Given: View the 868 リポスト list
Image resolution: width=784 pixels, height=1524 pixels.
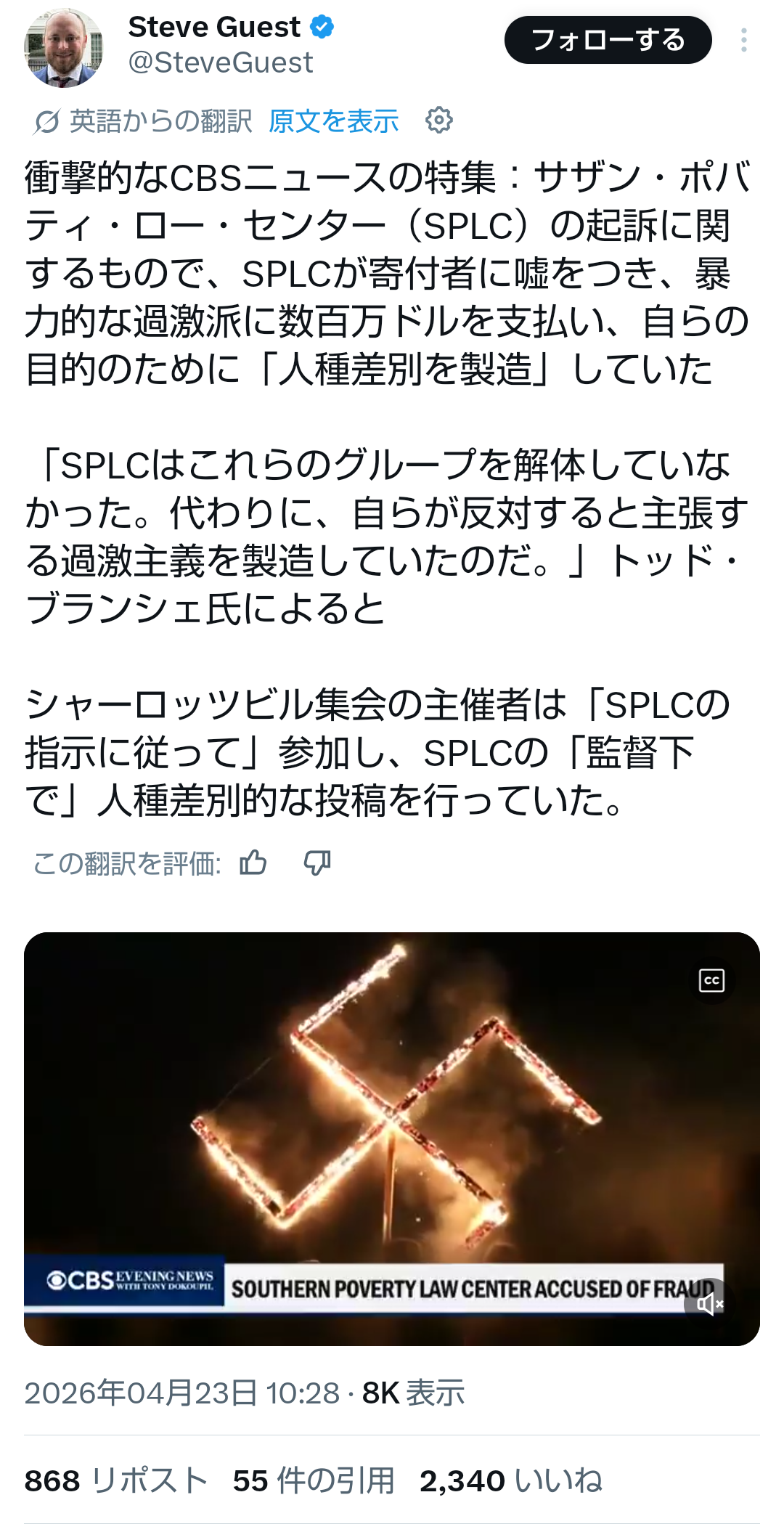Looking at the screenshot, I should click(116, 1480).
